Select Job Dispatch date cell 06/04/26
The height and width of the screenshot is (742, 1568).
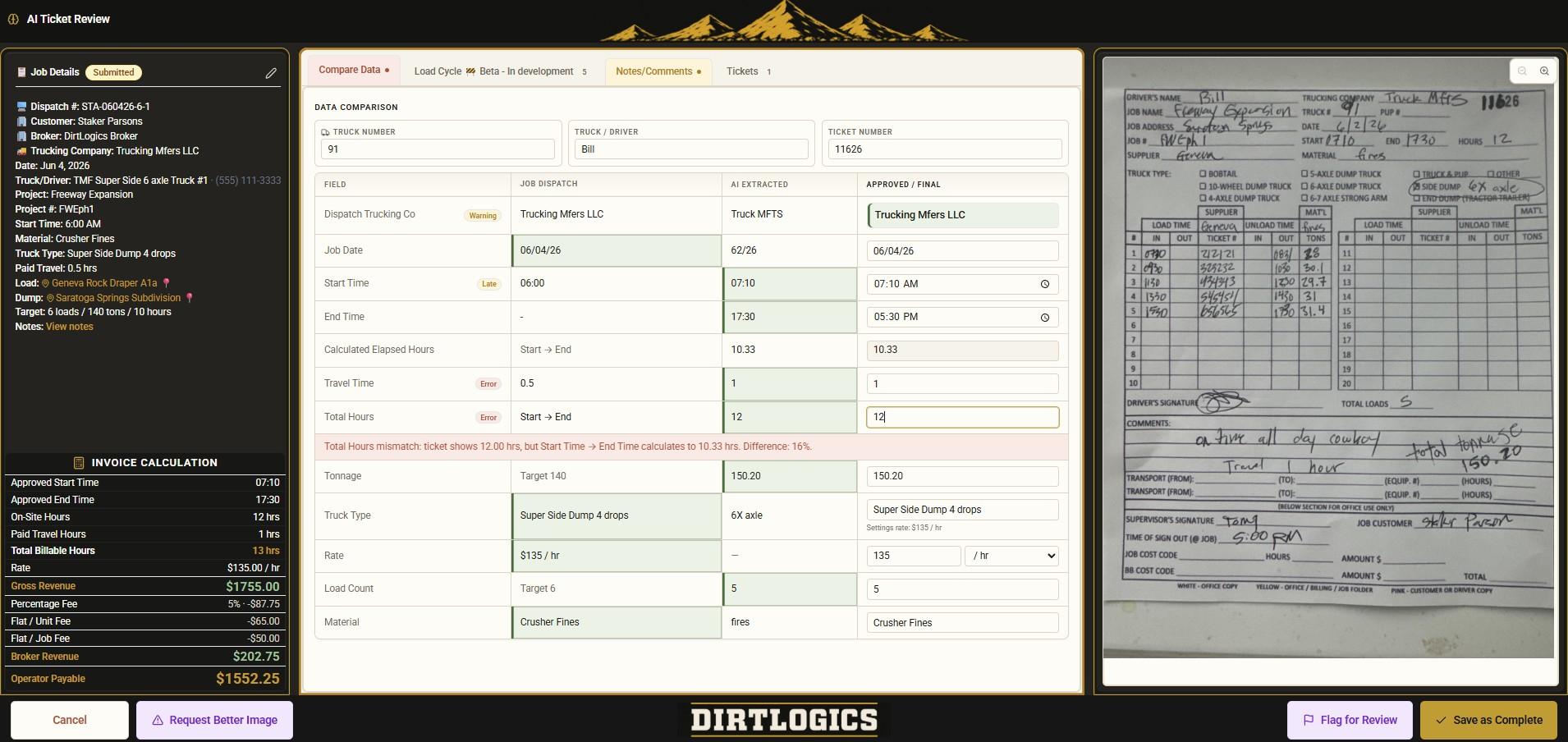click(x=617, y=250)
